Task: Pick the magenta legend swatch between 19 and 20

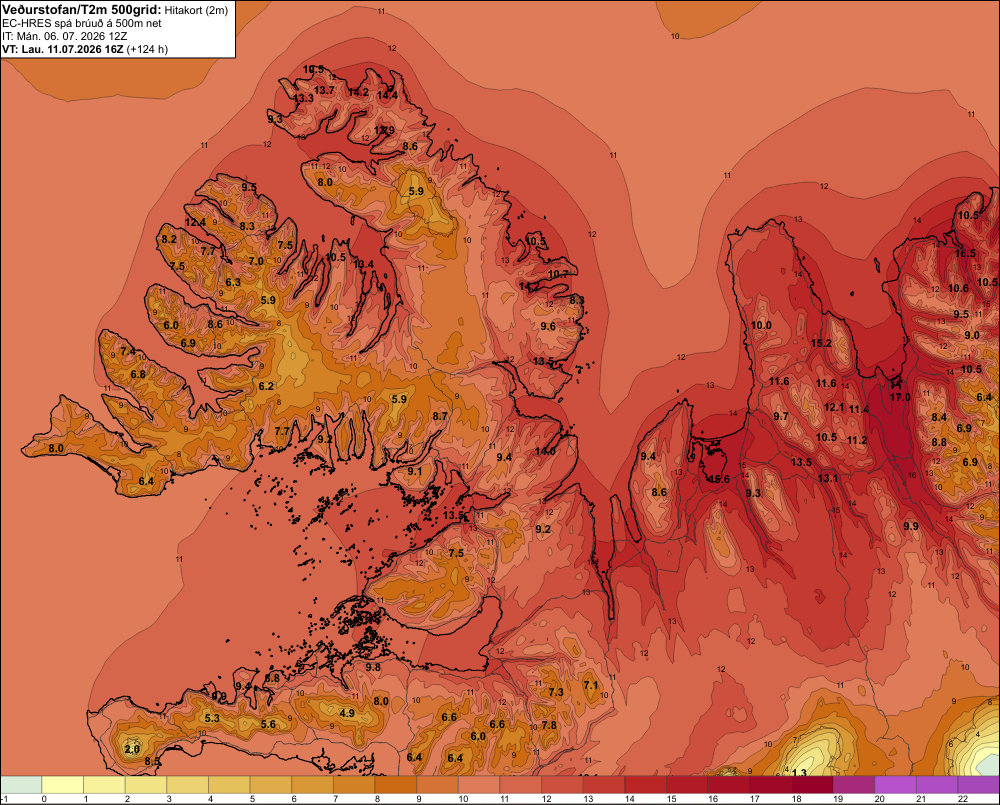Action: click(854, 784)
